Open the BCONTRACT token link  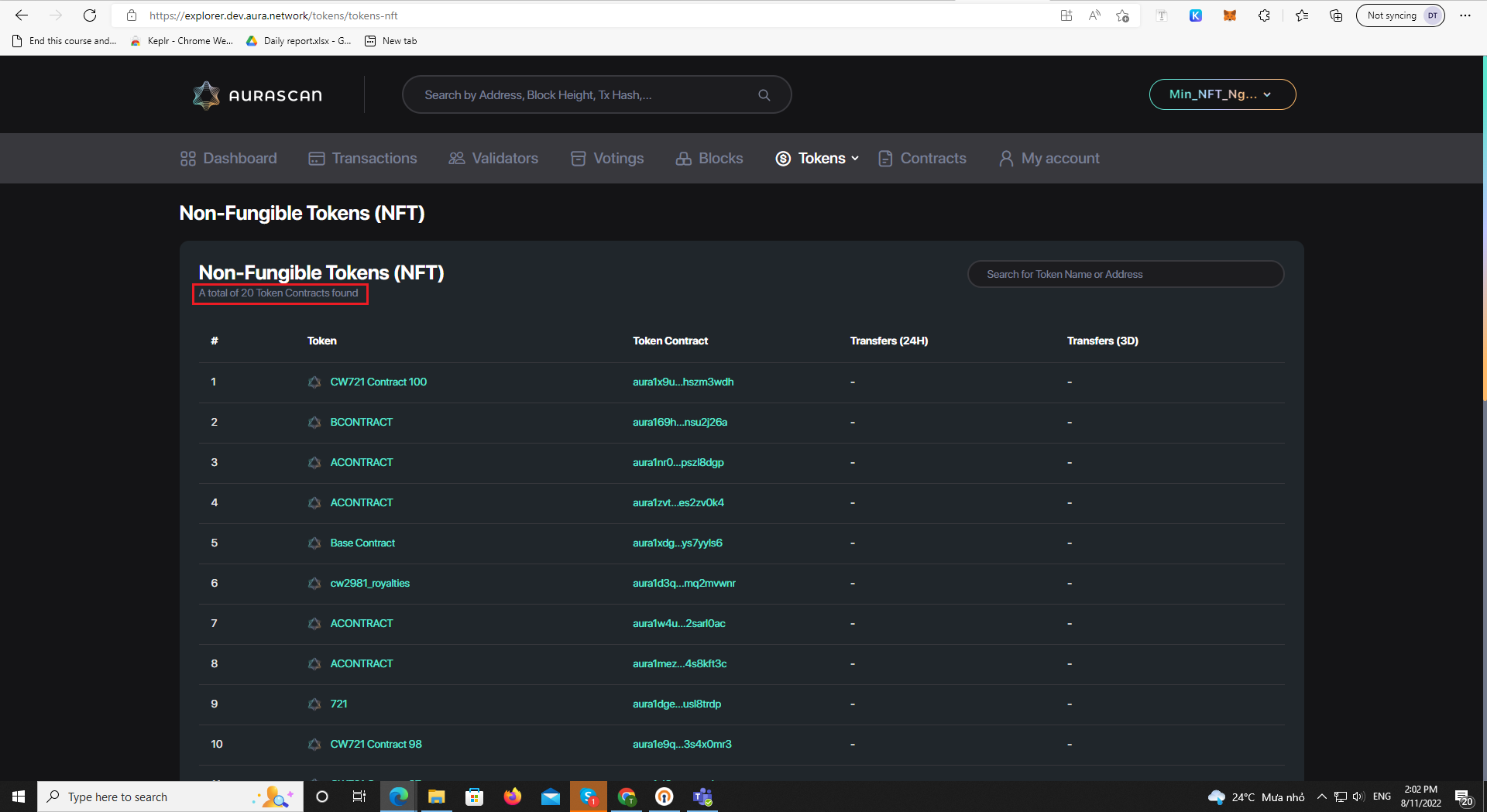pos(362,423)
